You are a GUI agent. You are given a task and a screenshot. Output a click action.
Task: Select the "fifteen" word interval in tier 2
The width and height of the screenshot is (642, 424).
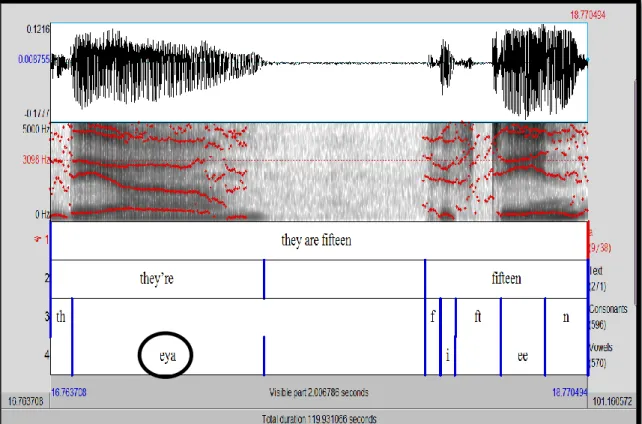506,279
